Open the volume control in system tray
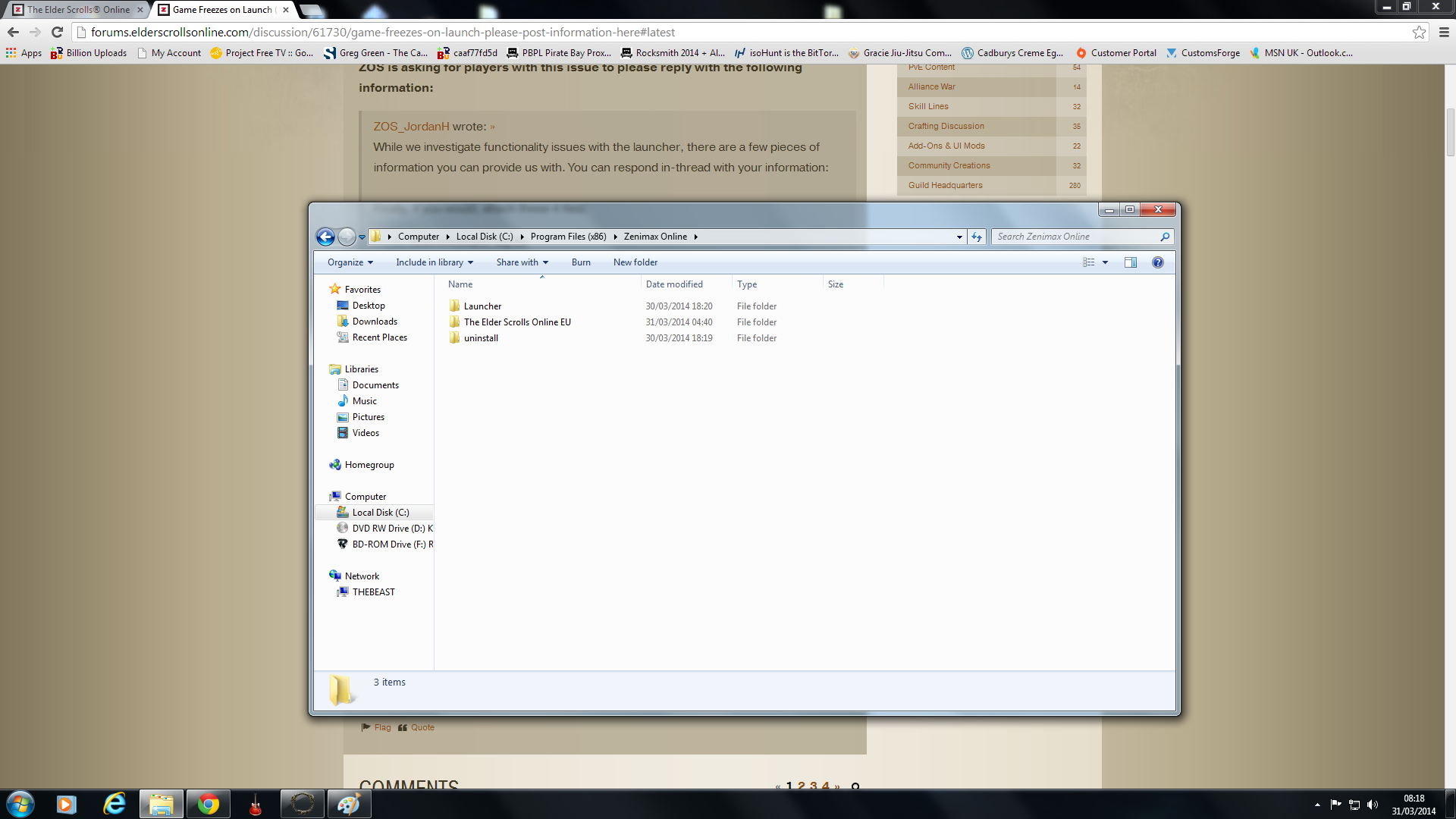The image size is (1456, 819). [1372, 805]
